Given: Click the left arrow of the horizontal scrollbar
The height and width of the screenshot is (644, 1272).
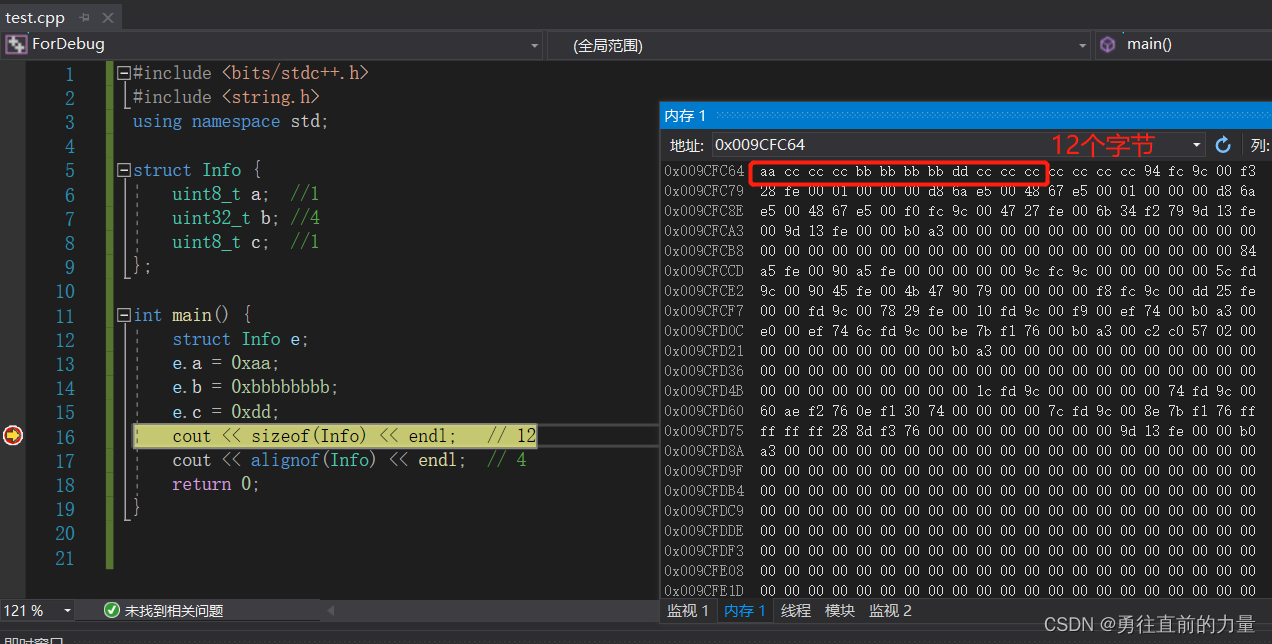Looking at the screenshot, I should 331,610.
